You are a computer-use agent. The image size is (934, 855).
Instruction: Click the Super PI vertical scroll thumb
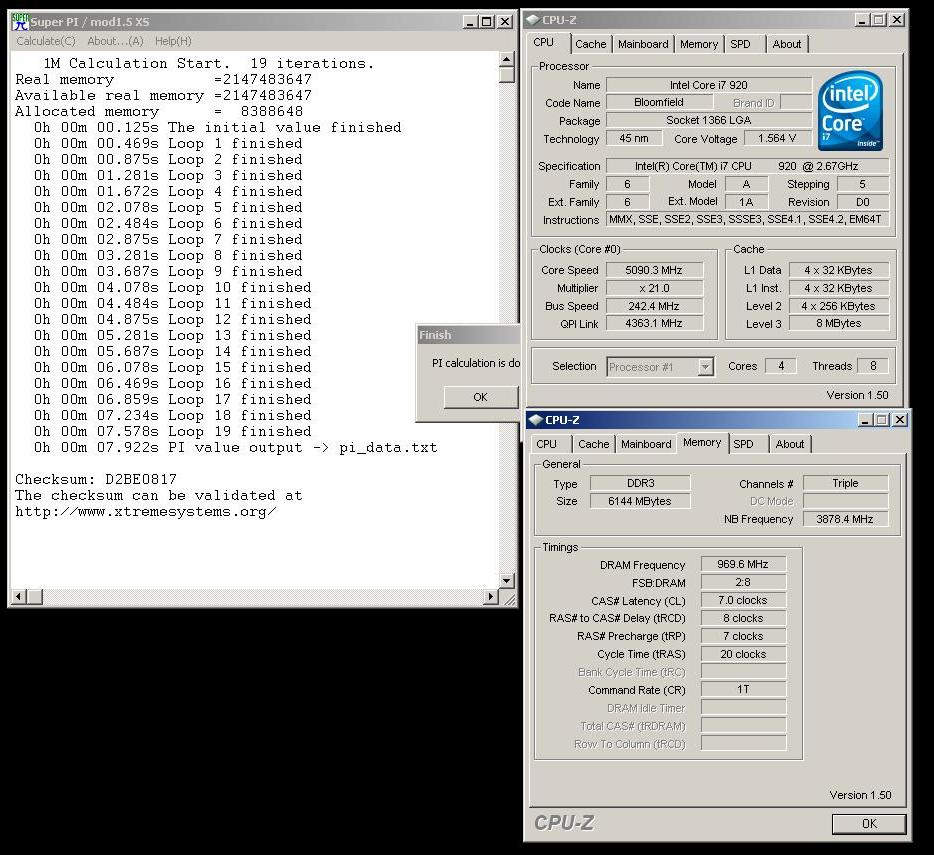click(x=506, y=74)
